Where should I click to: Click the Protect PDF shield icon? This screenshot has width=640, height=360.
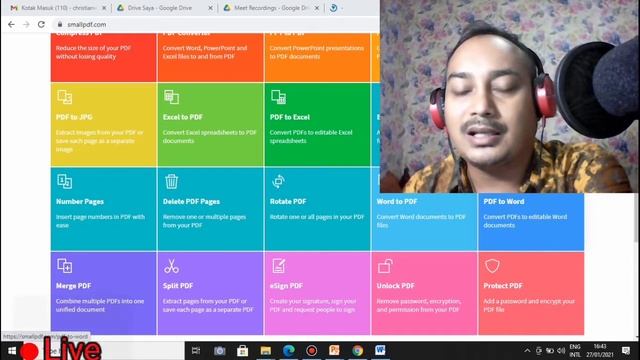pos(492,266)
